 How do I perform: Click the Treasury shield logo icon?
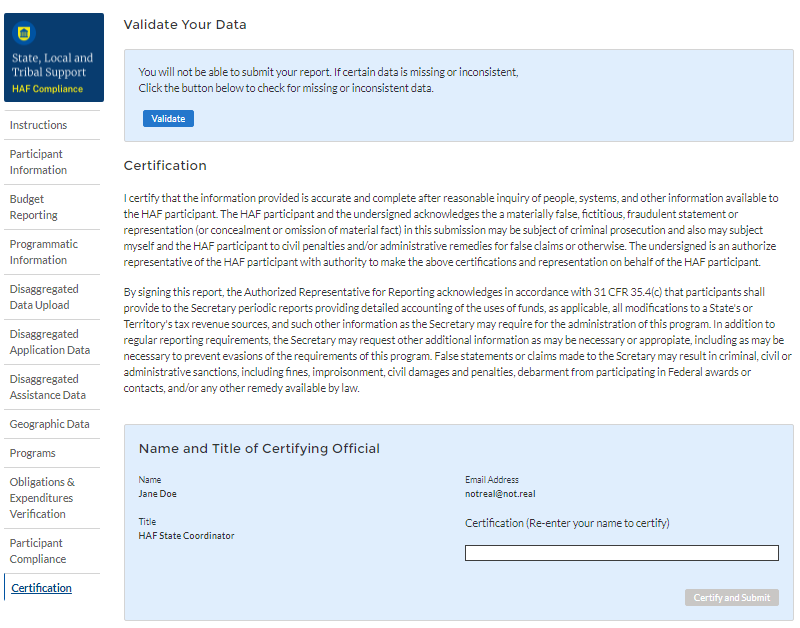coord(24,33)
